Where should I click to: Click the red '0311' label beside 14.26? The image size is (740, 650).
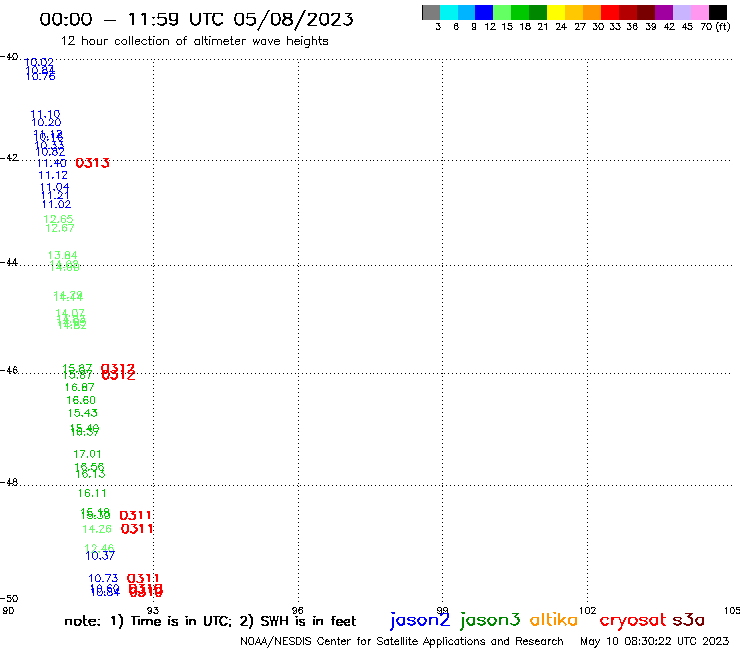137,529
